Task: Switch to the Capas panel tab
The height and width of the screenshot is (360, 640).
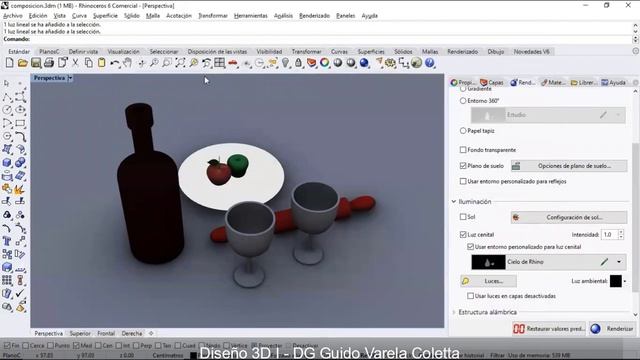Action: [x=492, y=82]
